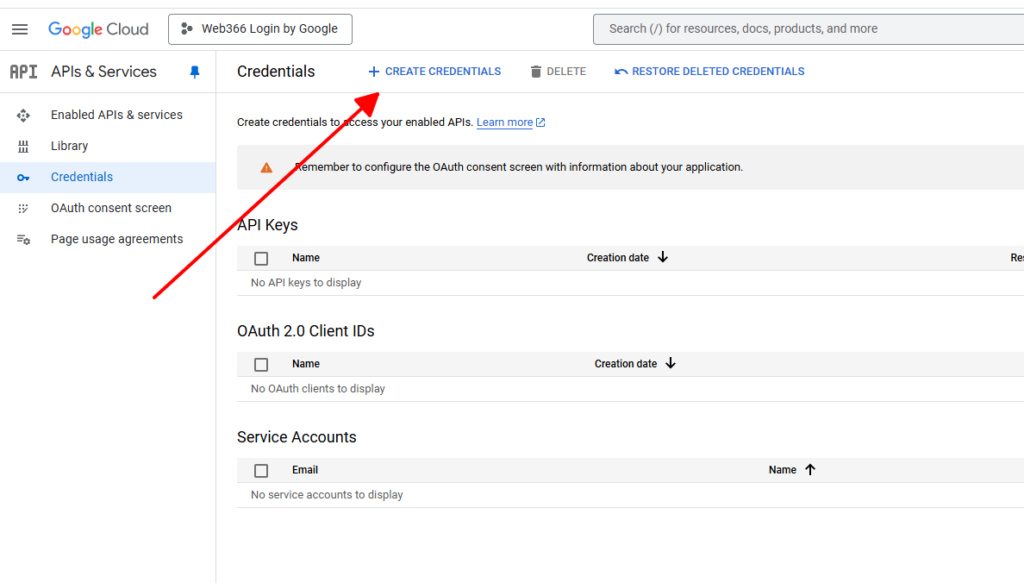Click the orange warning triangle icon

click(x=266, y=168)
